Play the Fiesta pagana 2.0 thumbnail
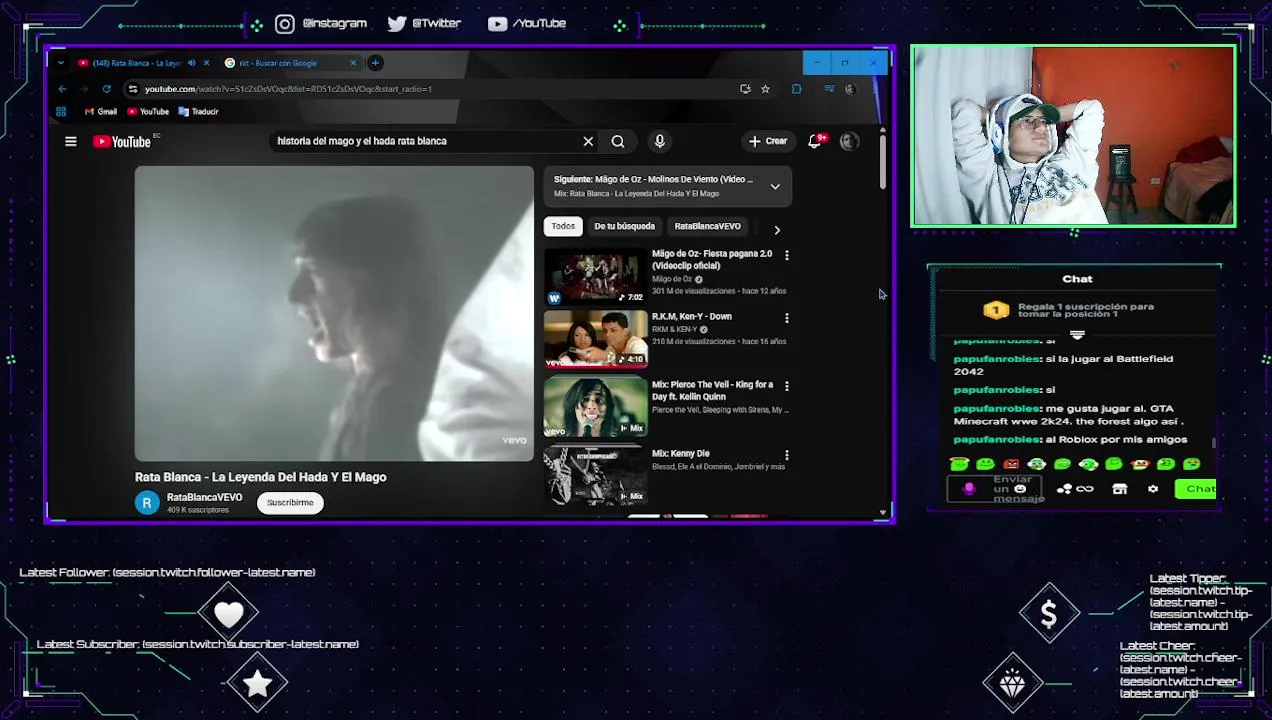The width and height of the screenshot is (1272, 720). pyautogui.click(x=595, y=275)
